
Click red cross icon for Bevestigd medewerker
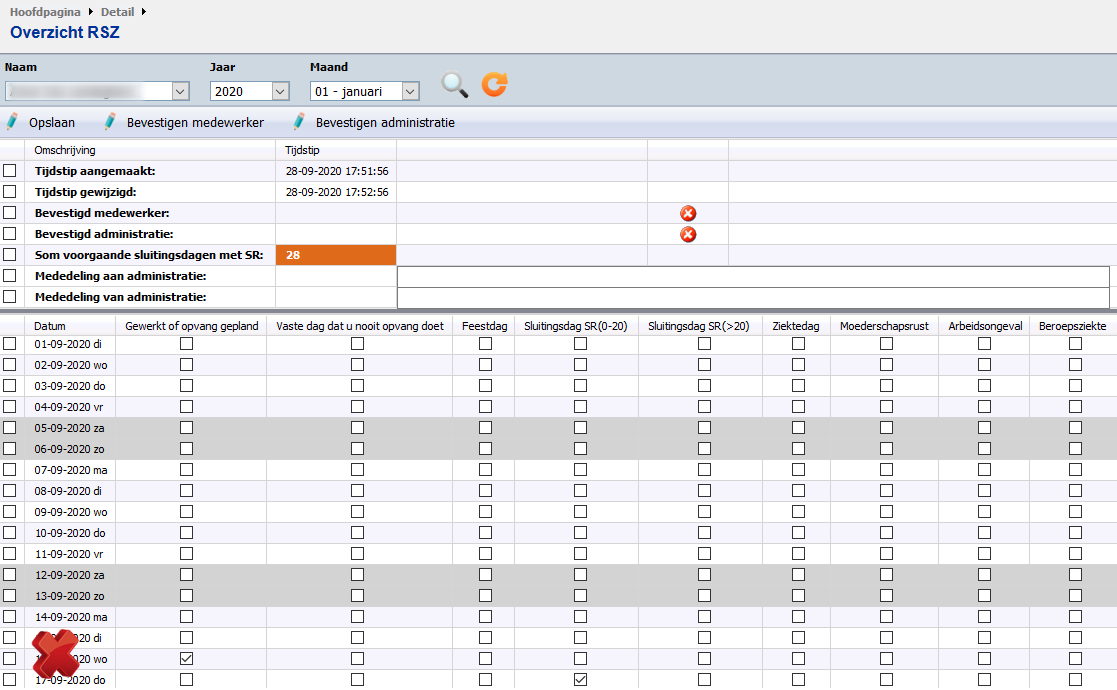(688, 213)
